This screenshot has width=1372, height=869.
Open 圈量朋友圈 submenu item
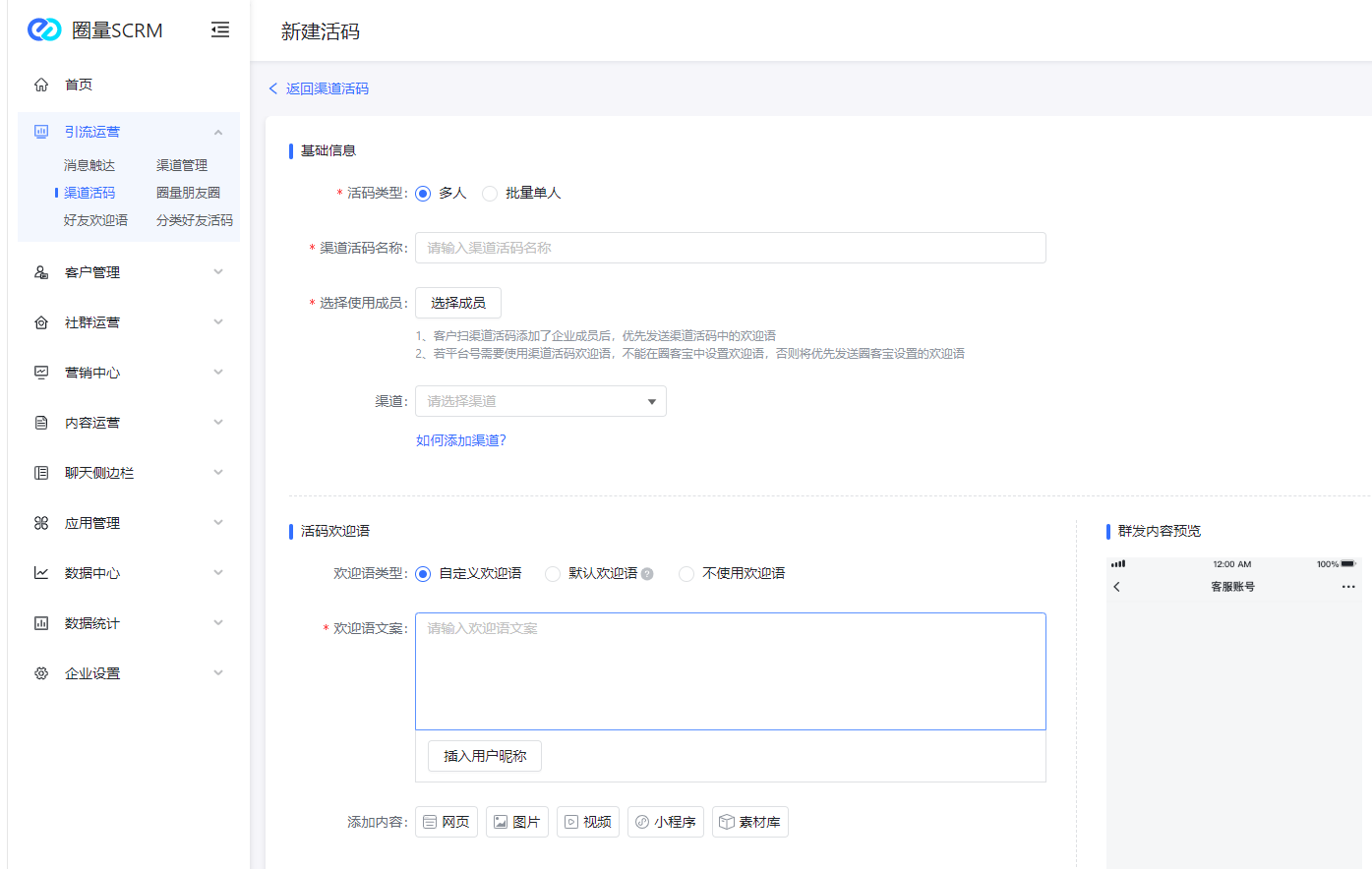tap(188, 193)
